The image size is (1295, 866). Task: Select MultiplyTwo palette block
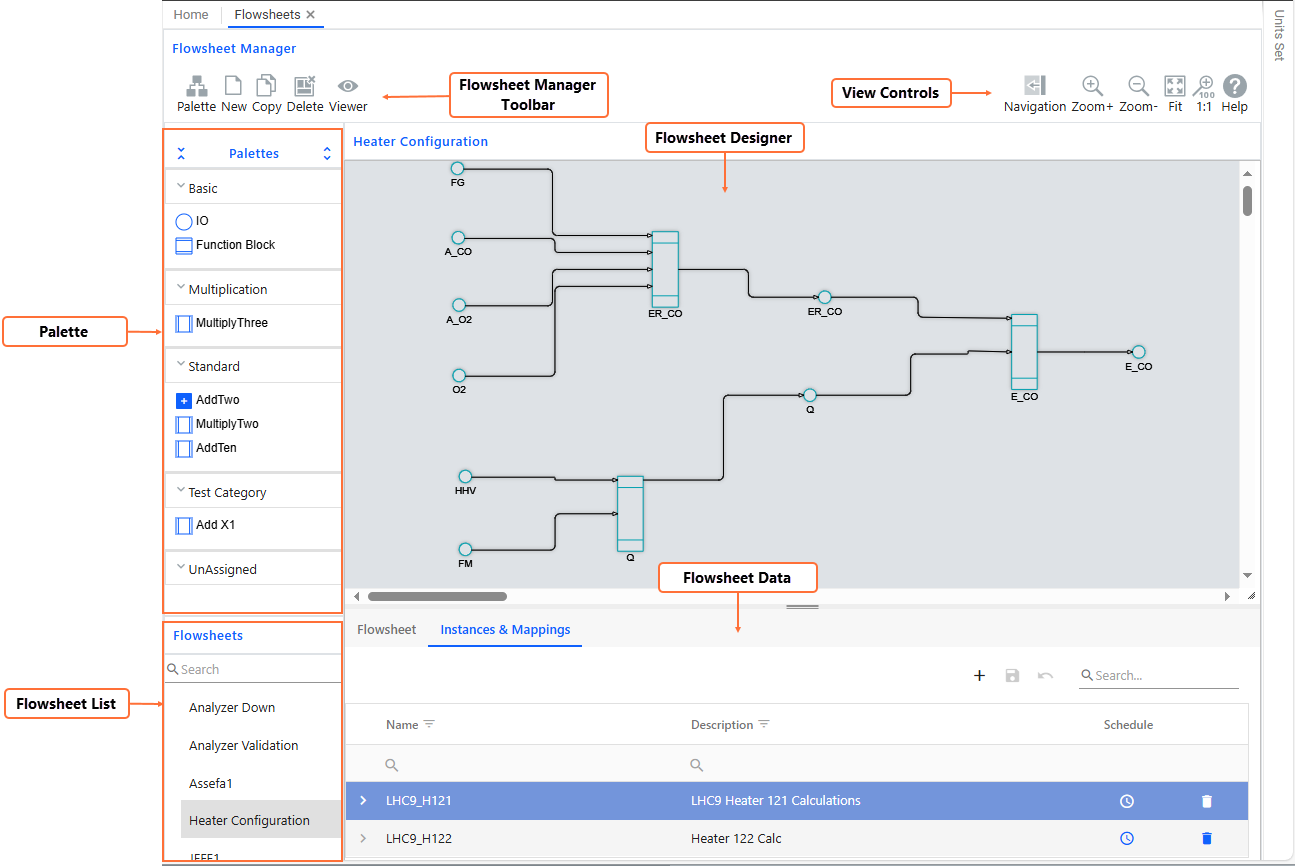tap(217, 424)
